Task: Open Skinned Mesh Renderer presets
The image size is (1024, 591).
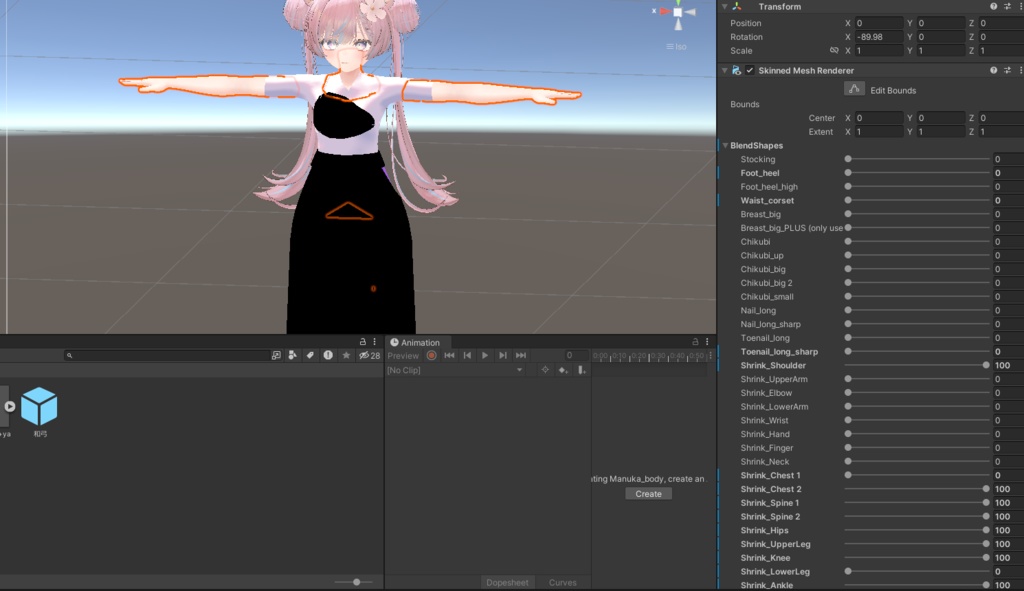Action: click(x=1008, y=71)
